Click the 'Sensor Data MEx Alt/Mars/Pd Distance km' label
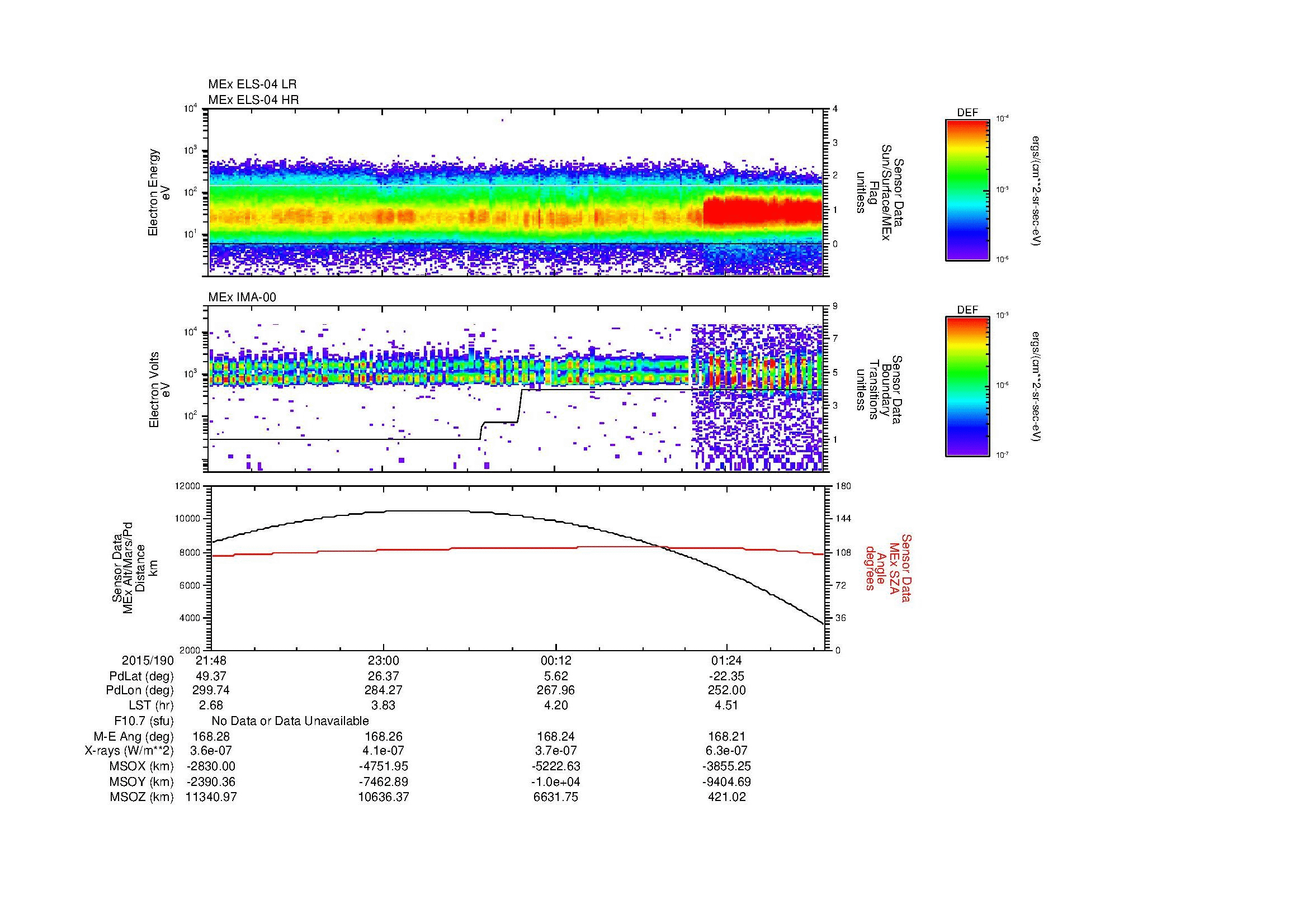The width and height of the screenshot is (1308, 924). click(134, 569)
